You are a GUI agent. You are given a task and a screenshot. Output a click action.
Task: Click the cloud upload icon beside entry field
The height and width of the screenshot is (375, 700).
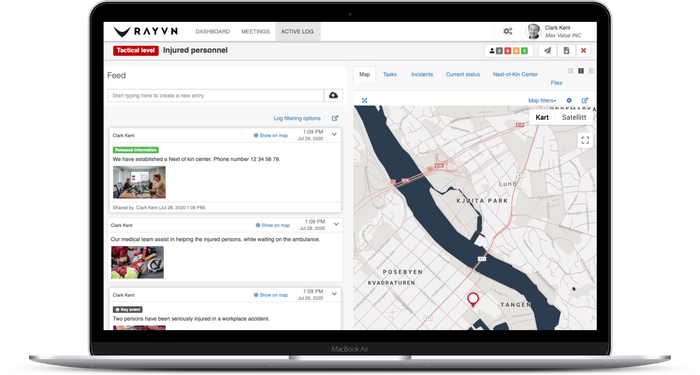pos(333,95)
